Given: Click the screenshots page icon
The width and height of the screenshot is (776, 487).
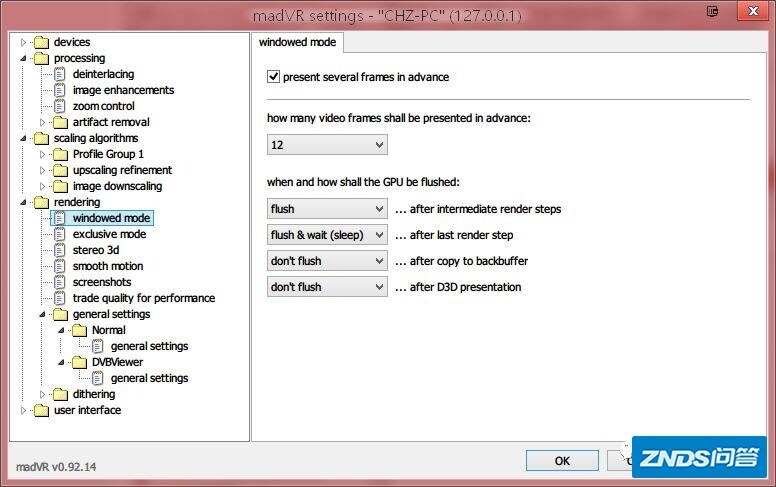Looking at the screenshot, I should coord(59,282).
